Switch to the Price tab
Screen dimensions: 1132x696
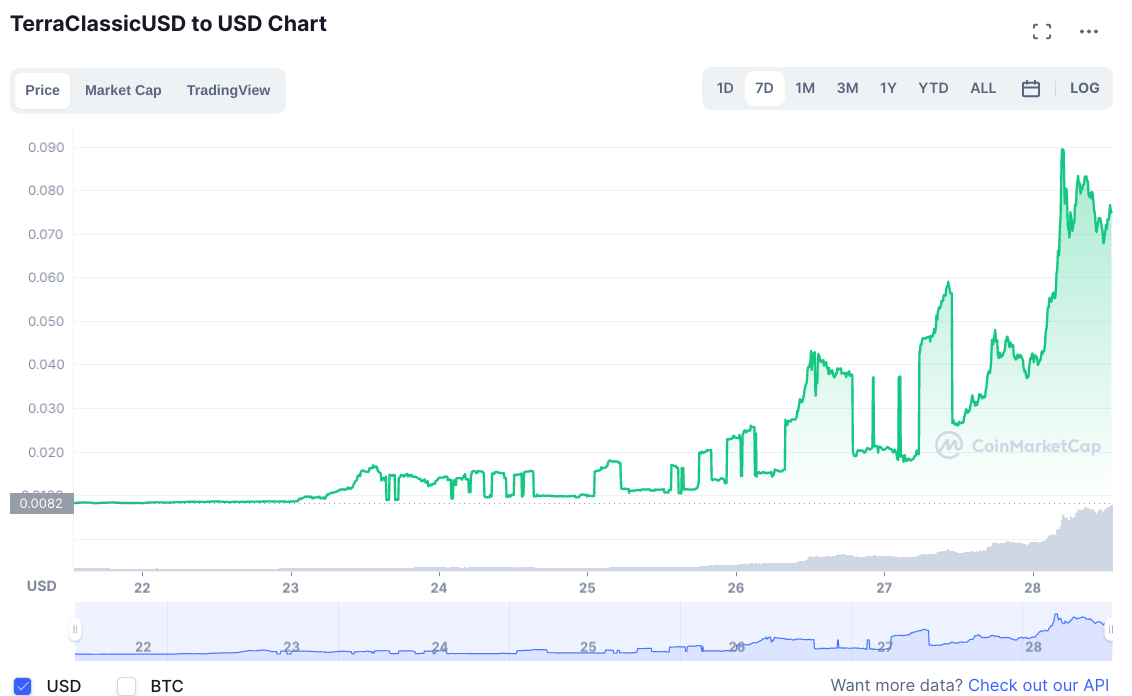[x=42, y=90]
